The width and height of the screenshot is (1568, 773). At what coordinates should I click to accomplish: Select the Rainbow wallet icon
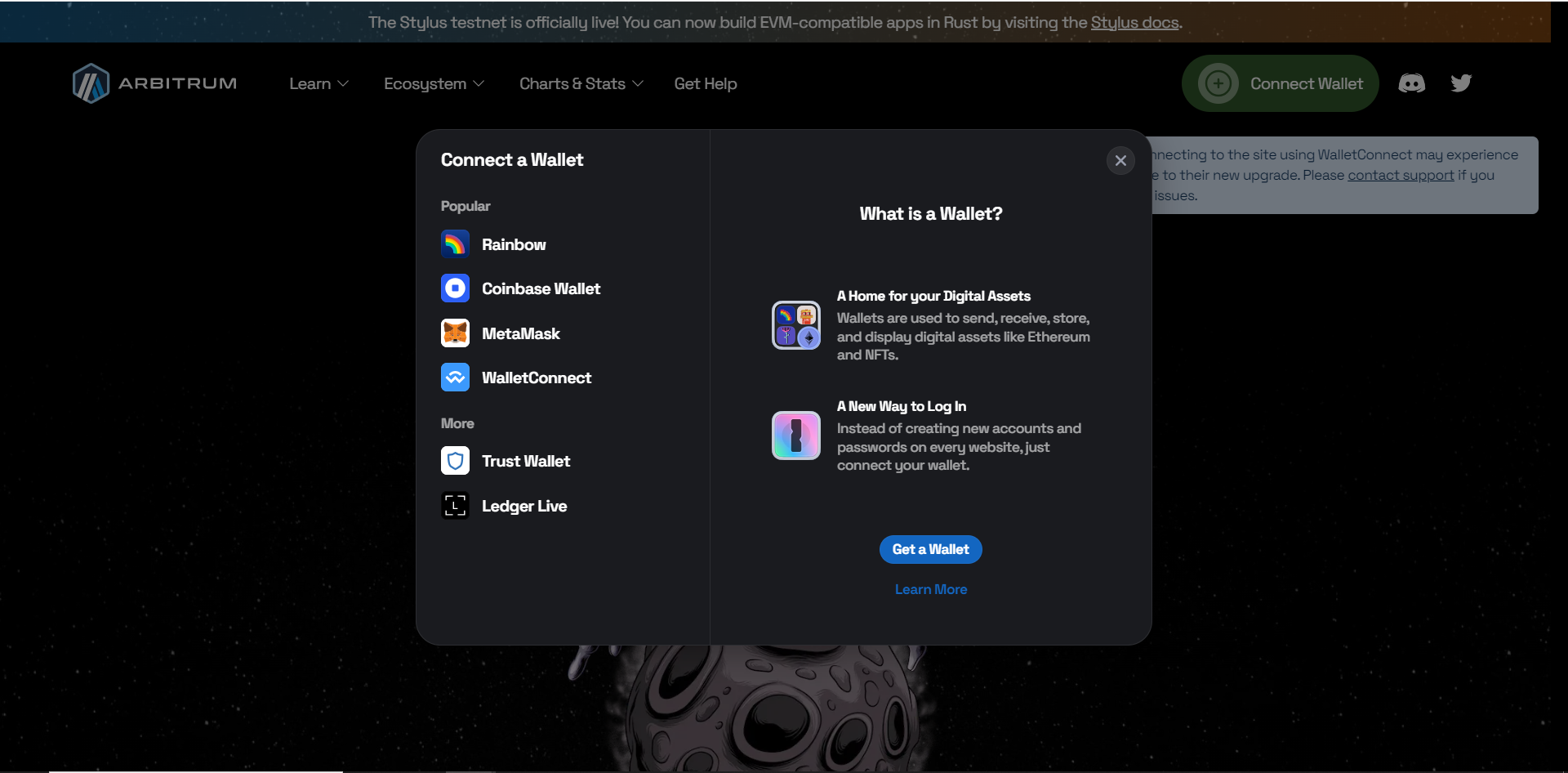(x=455, y=244)
